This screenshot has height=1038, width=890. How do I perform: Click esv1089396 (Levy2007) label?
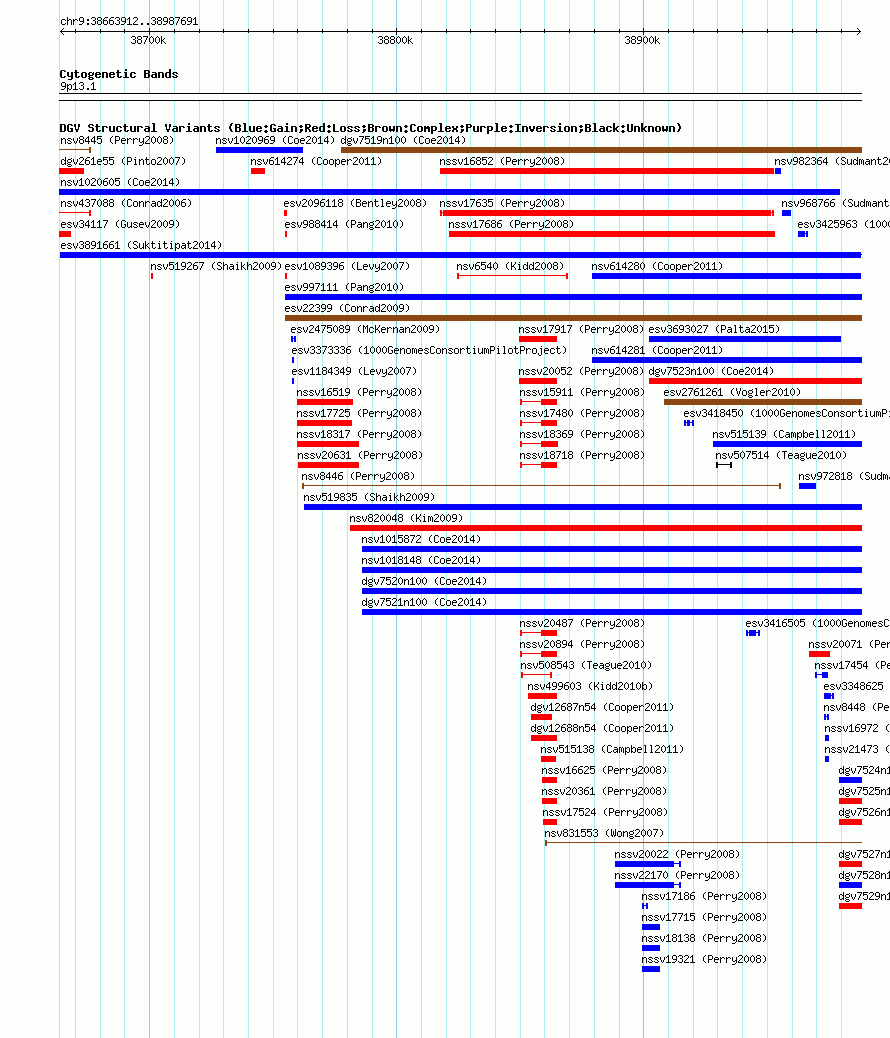pos(347,266)
